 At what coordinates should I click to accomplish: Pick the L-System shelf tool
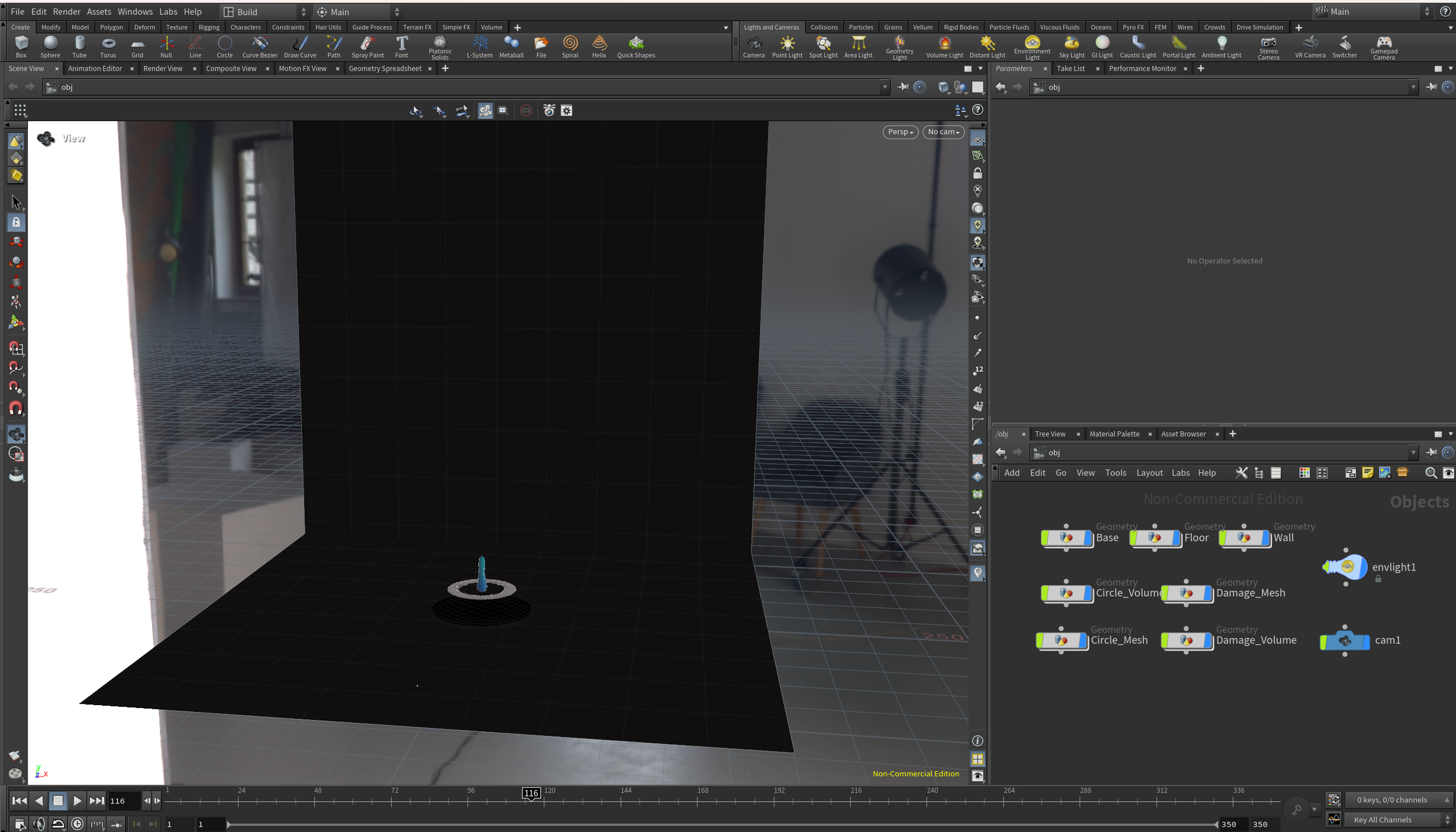tap(479, 47)
